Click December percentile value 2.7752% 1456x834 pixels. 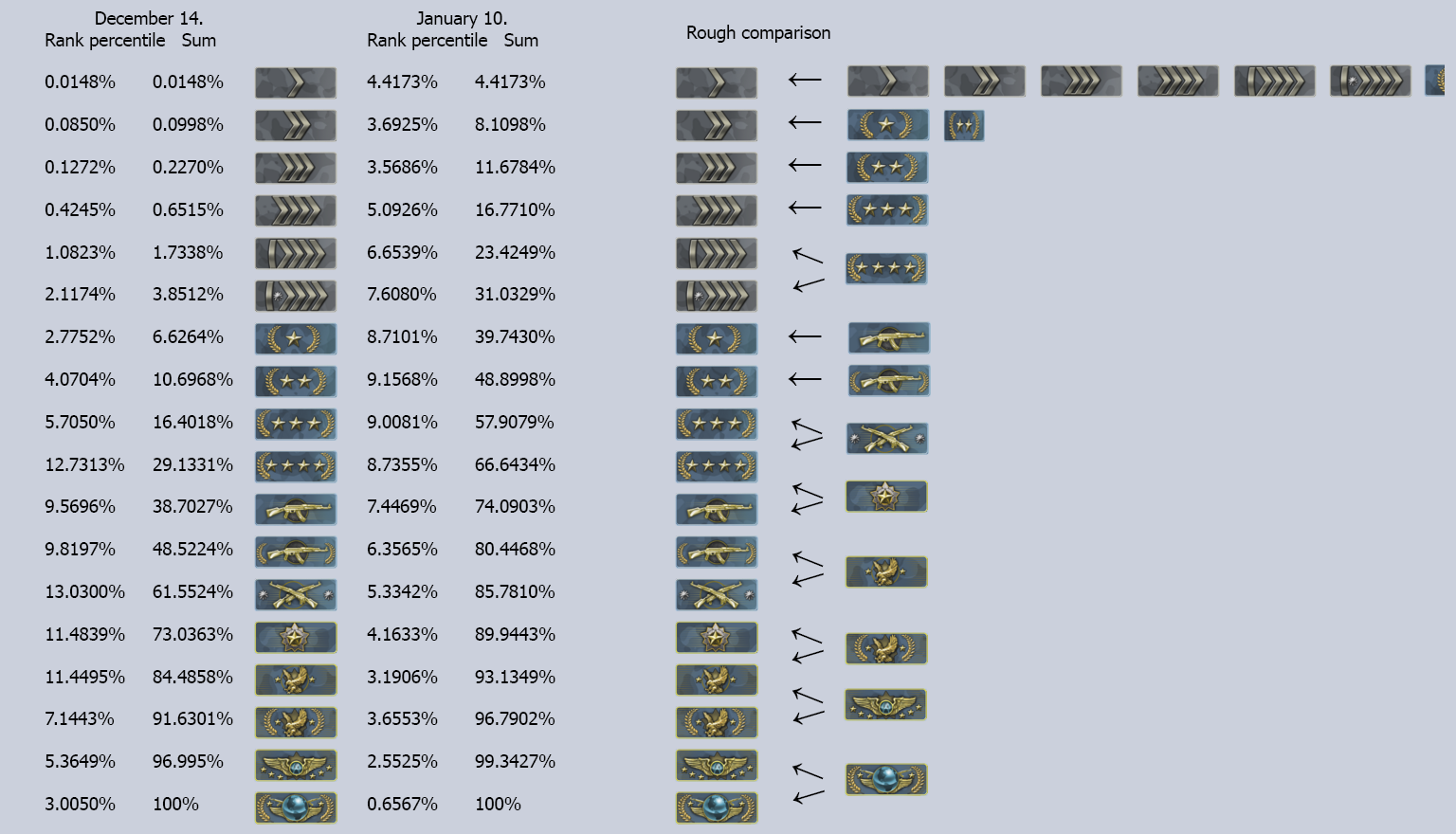pos(81,337)
